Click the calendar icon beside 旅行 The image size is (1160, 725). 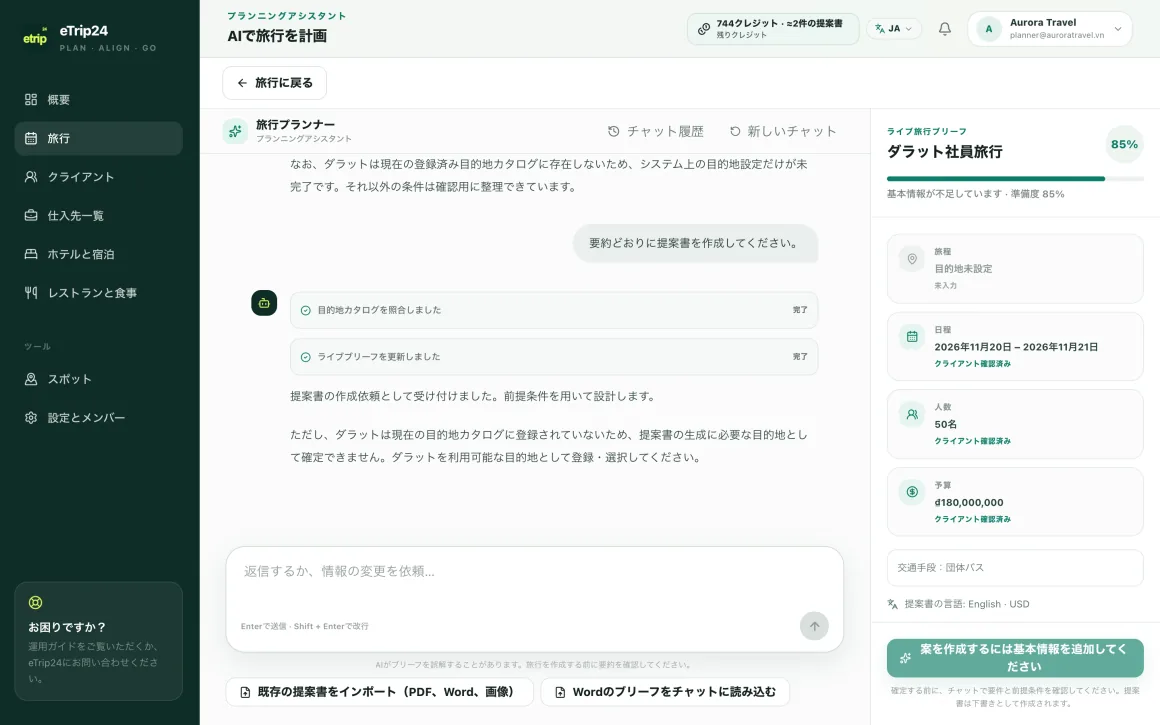(31, 138)
